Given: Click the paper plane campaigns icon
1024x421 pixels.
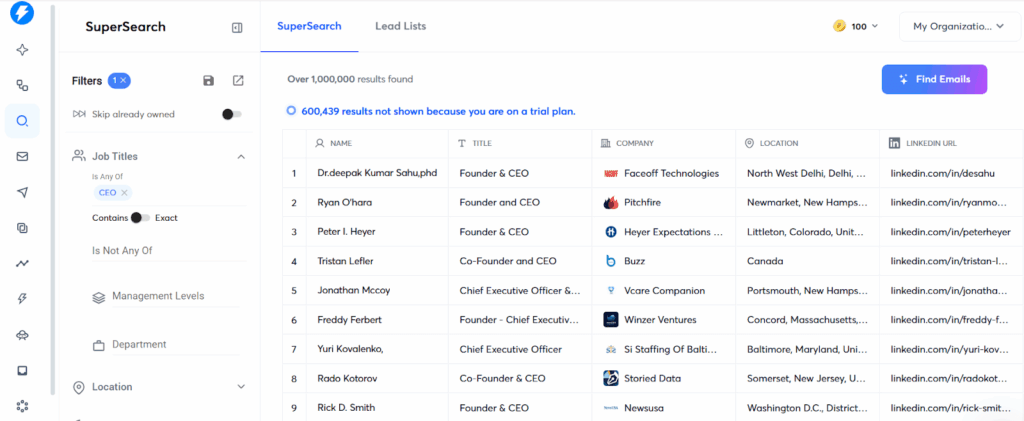Looking at the screenshot, I should pos(22,192).
